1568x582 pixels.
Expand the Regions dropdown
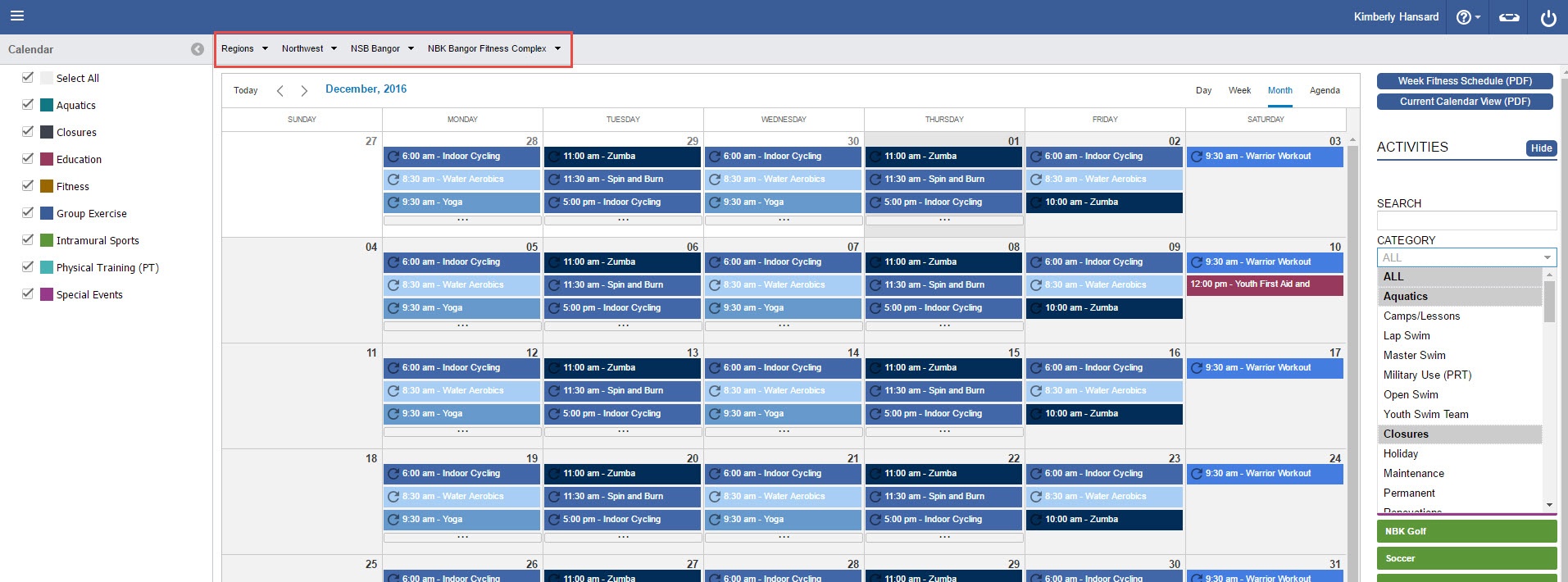[244, 48]
